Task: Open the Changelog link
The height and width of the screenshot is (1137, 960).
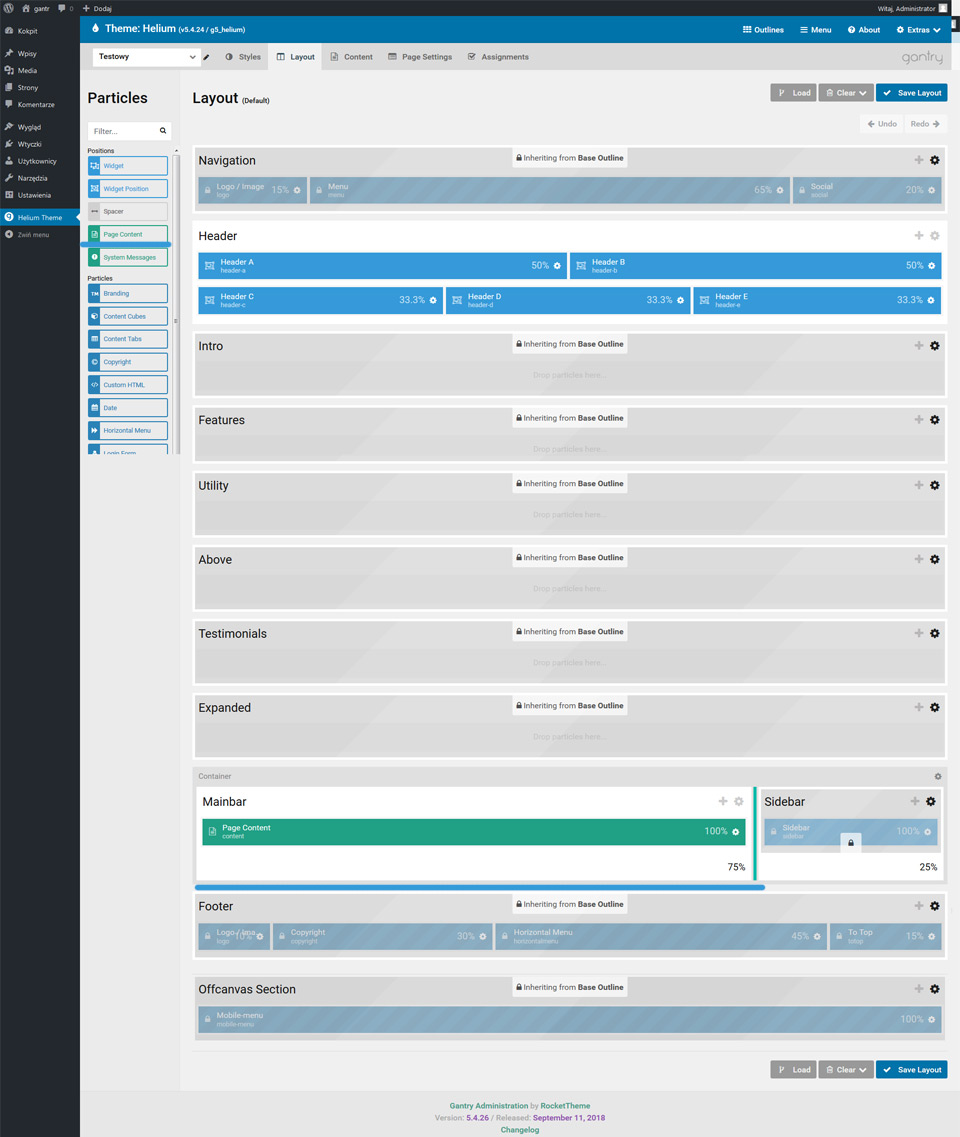Action: point(520,1130)
